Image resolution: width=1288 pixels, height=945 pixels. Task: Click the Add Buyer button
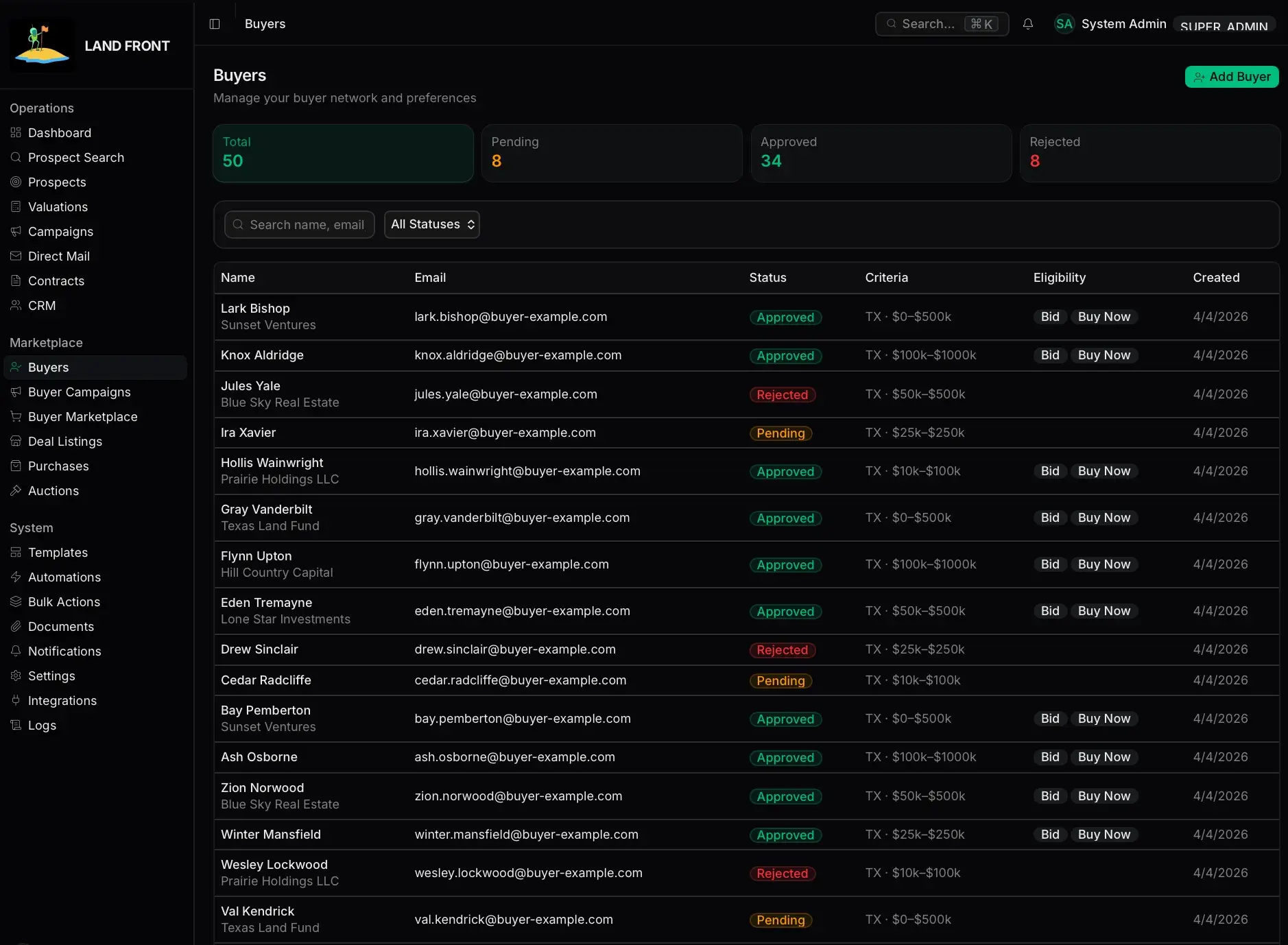[x=1232, y=77]
